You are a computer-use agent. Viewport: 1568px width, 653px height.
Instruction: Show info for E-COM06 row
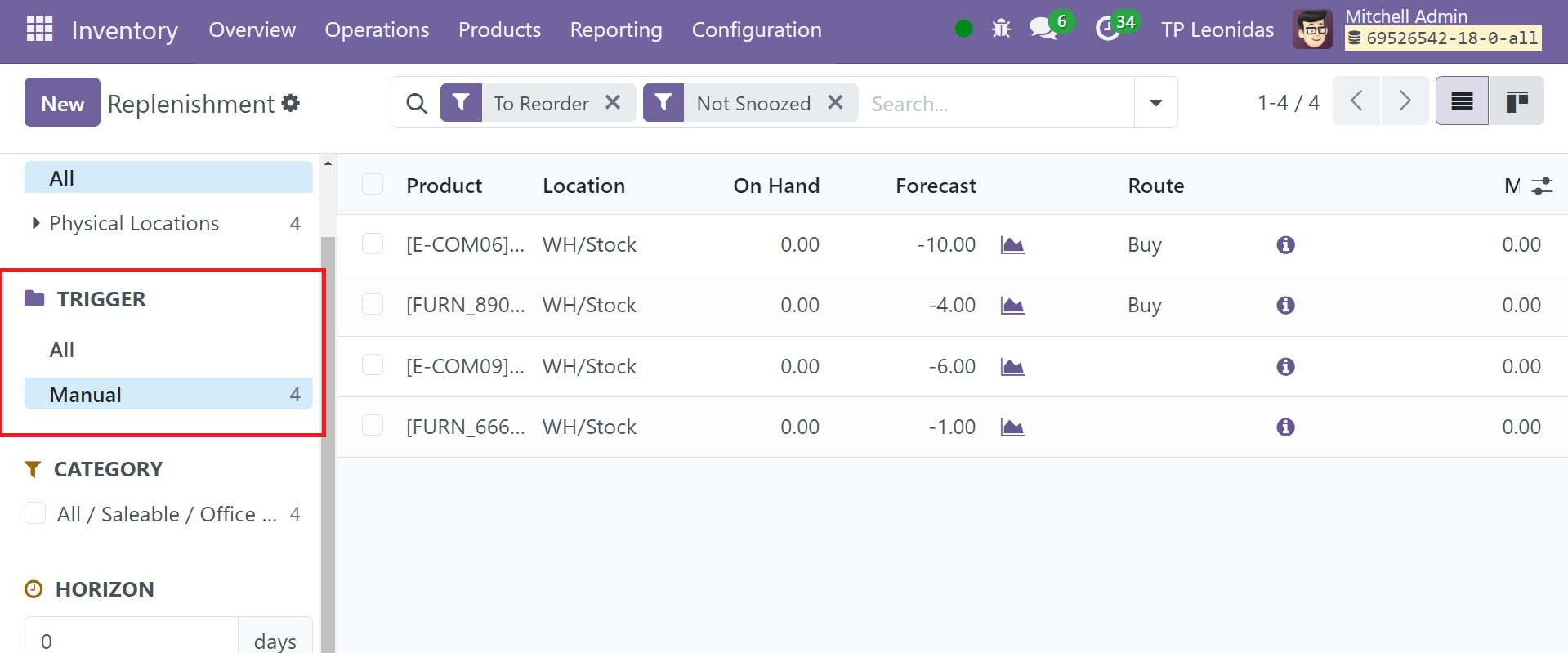1286,245
